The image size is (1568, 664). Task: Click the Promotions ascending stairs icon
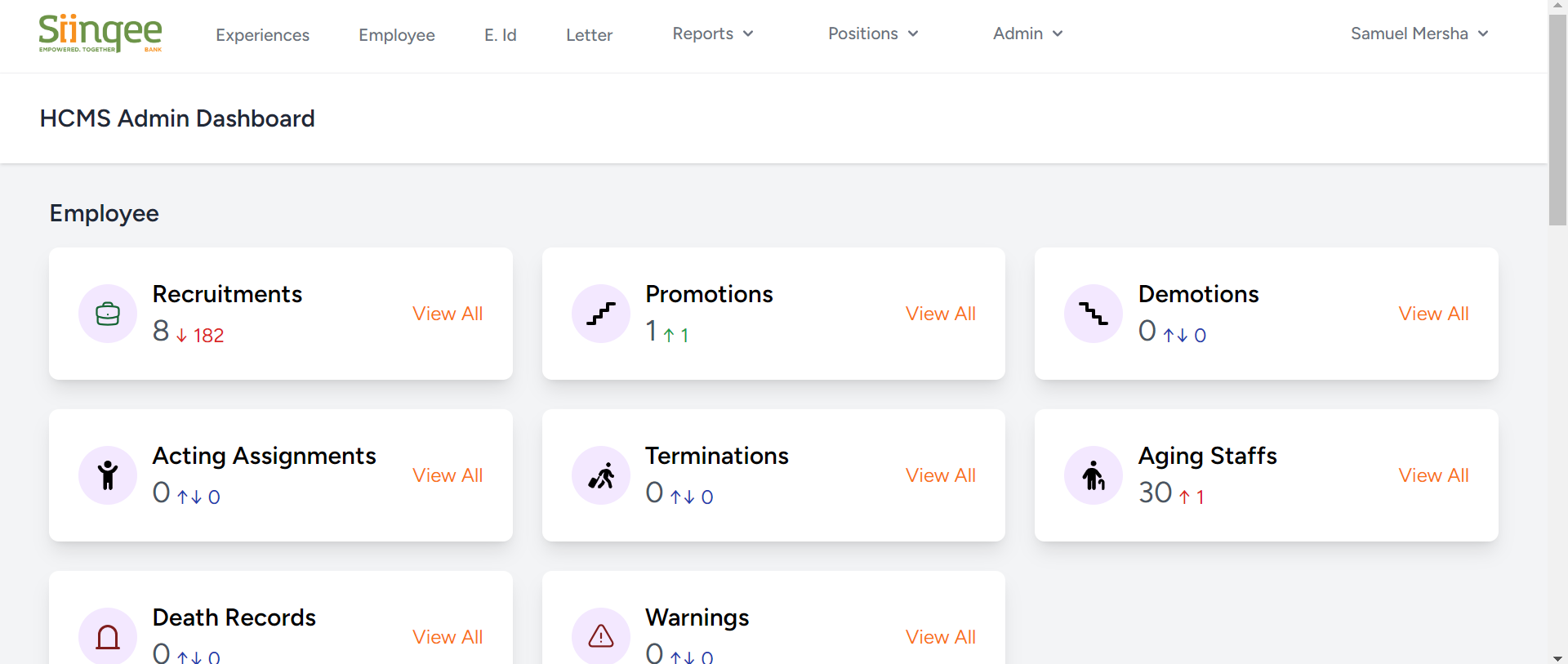click(x=601, y=314)
